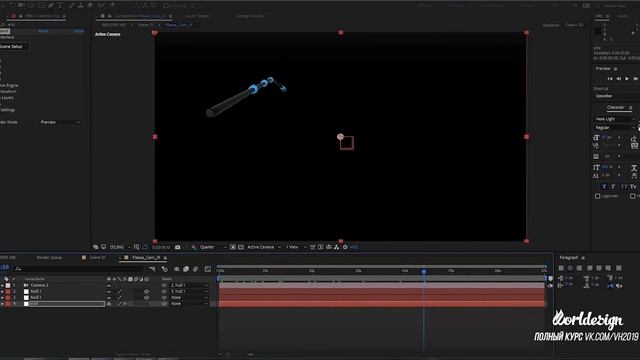Image resolution: width=640 pixels, height=360 pixels.
Task: Toggle 3D layer switch on first Null 1 layer
Action: click(146, 291)
